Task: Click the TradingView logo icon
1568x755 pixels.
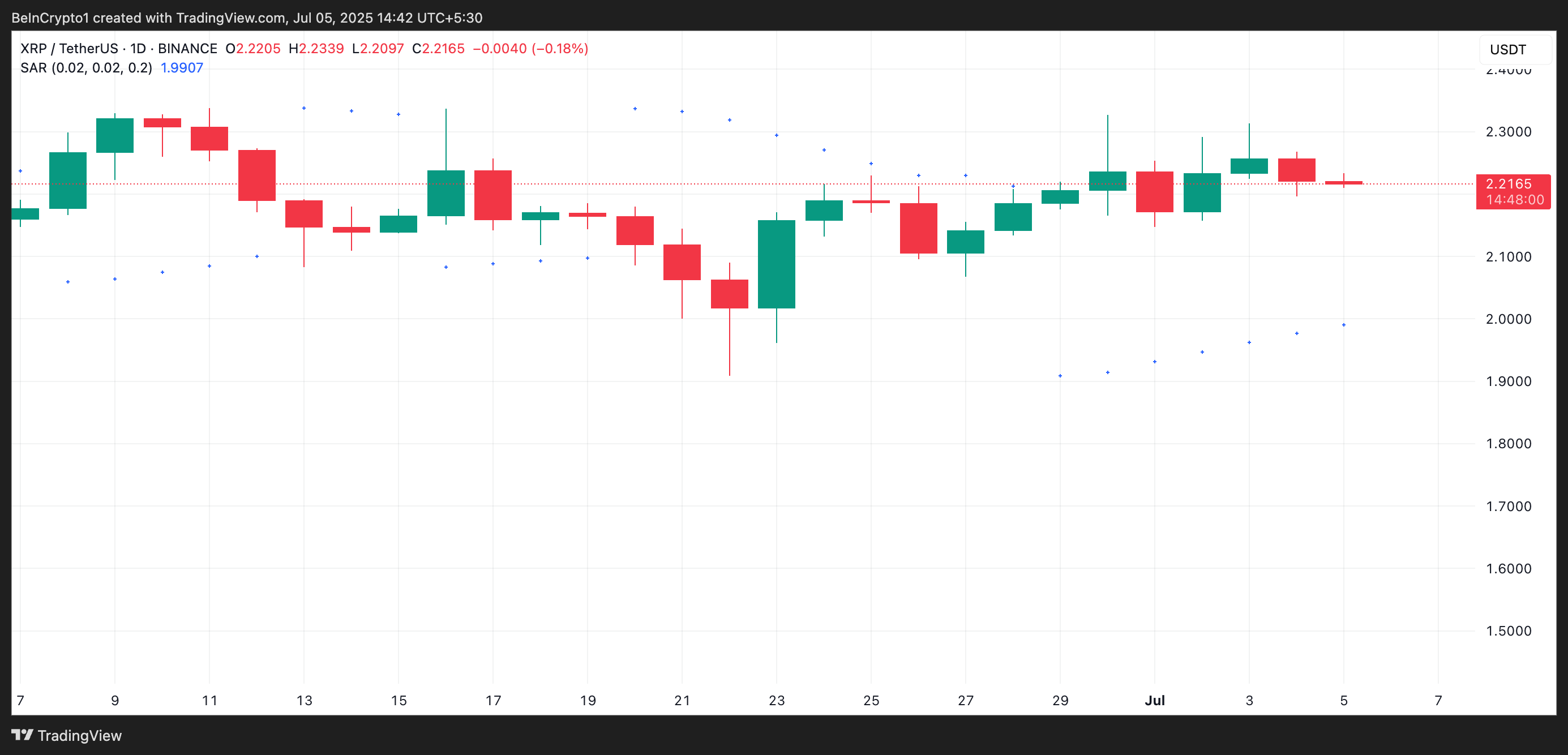Action: coord(22,735)
